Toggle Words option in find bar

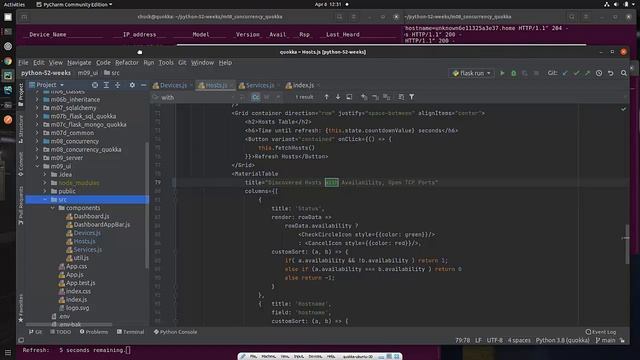[267, 97]
